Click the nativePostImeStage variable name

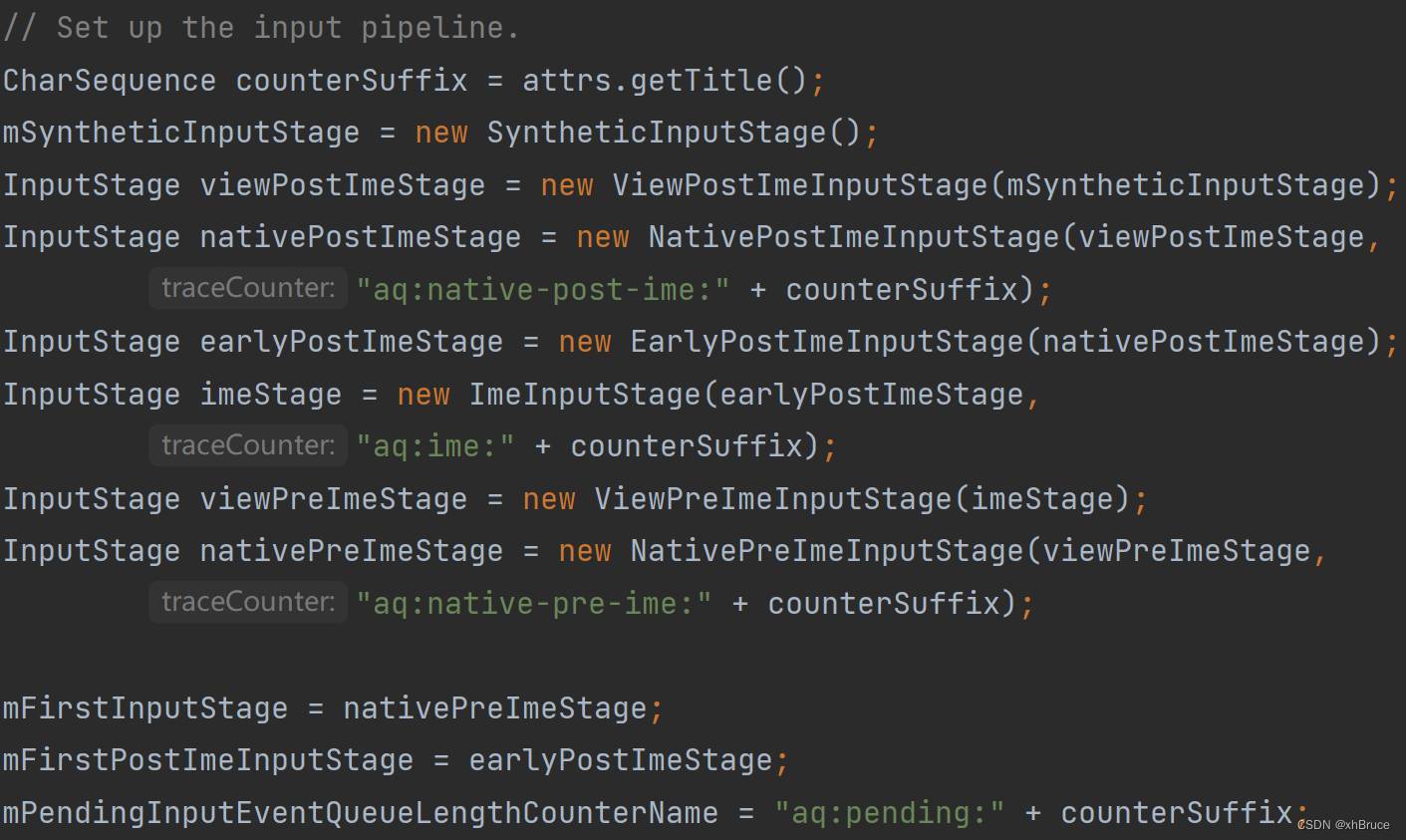(360, 236)
